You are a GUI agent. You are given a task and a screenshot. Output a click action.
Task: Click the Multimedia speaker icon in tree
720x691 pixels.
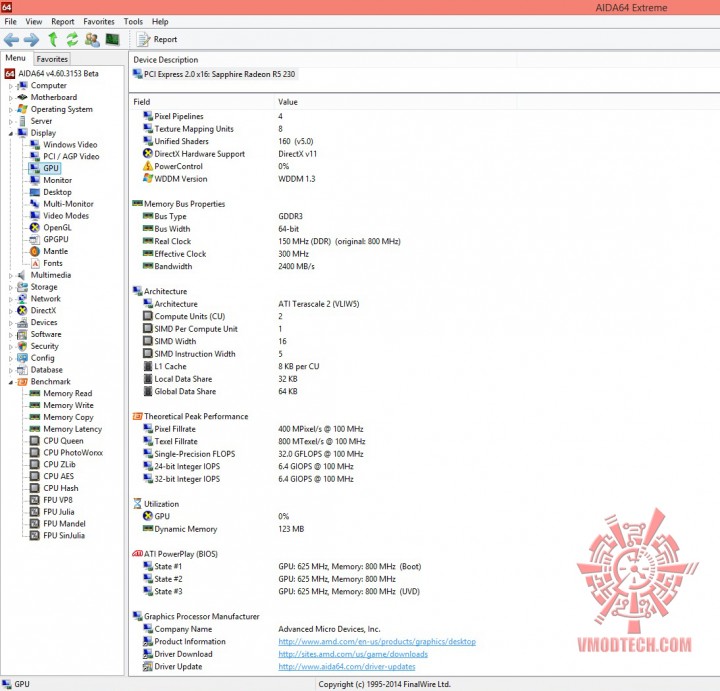tap(21, 275)
